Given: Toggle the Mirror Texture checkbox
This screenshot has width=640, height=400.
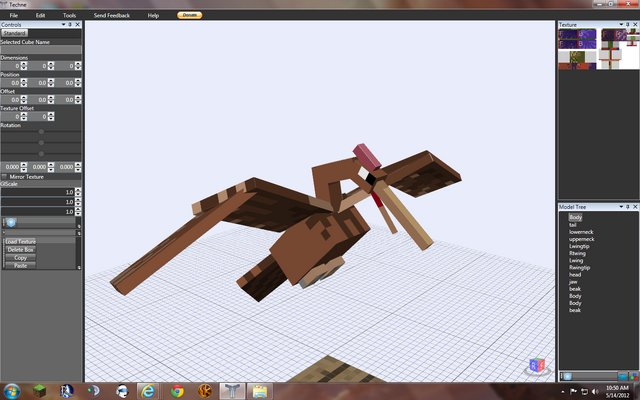Looking at the screenshot, I should [4, 177].
